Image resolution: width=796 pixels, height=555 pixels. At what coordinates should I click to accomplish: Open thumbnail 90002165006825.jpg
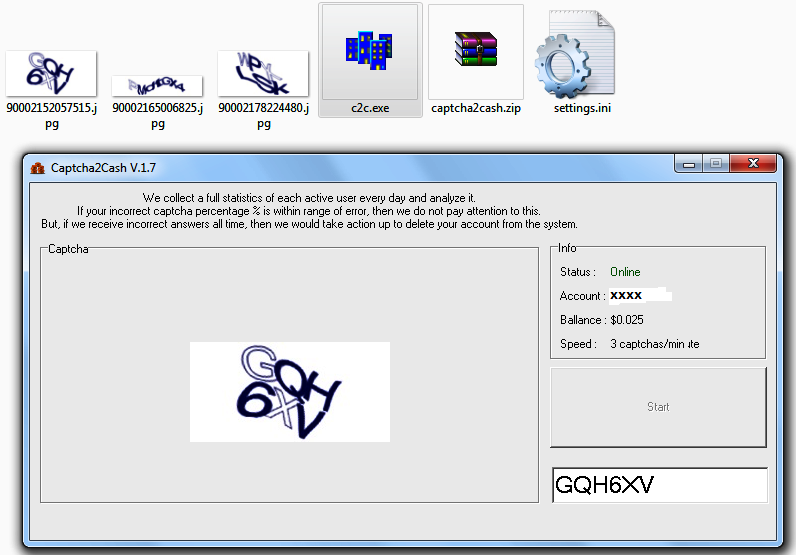[x=157, y=86]
